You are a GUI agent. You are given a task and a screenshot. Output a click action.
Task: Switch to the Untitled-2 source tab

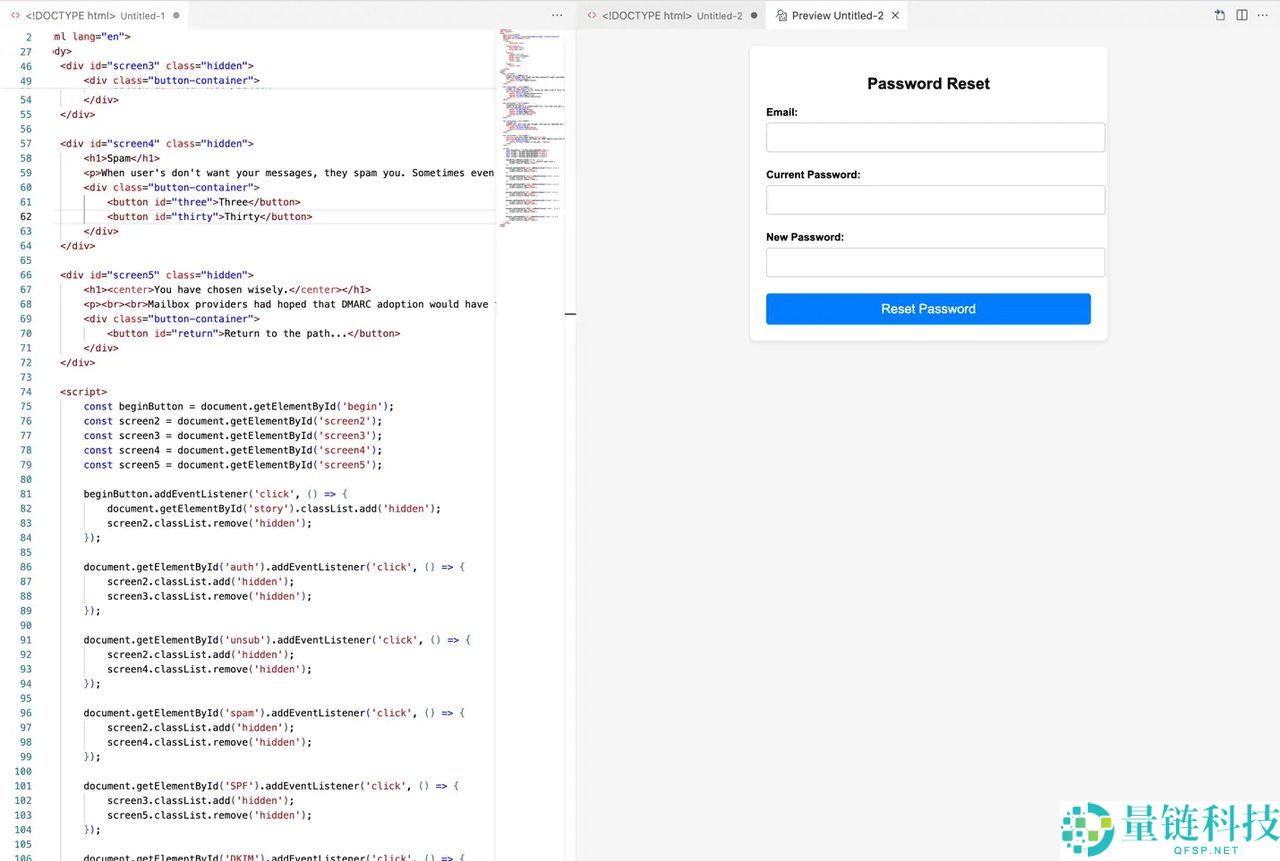tap(670, 16)
